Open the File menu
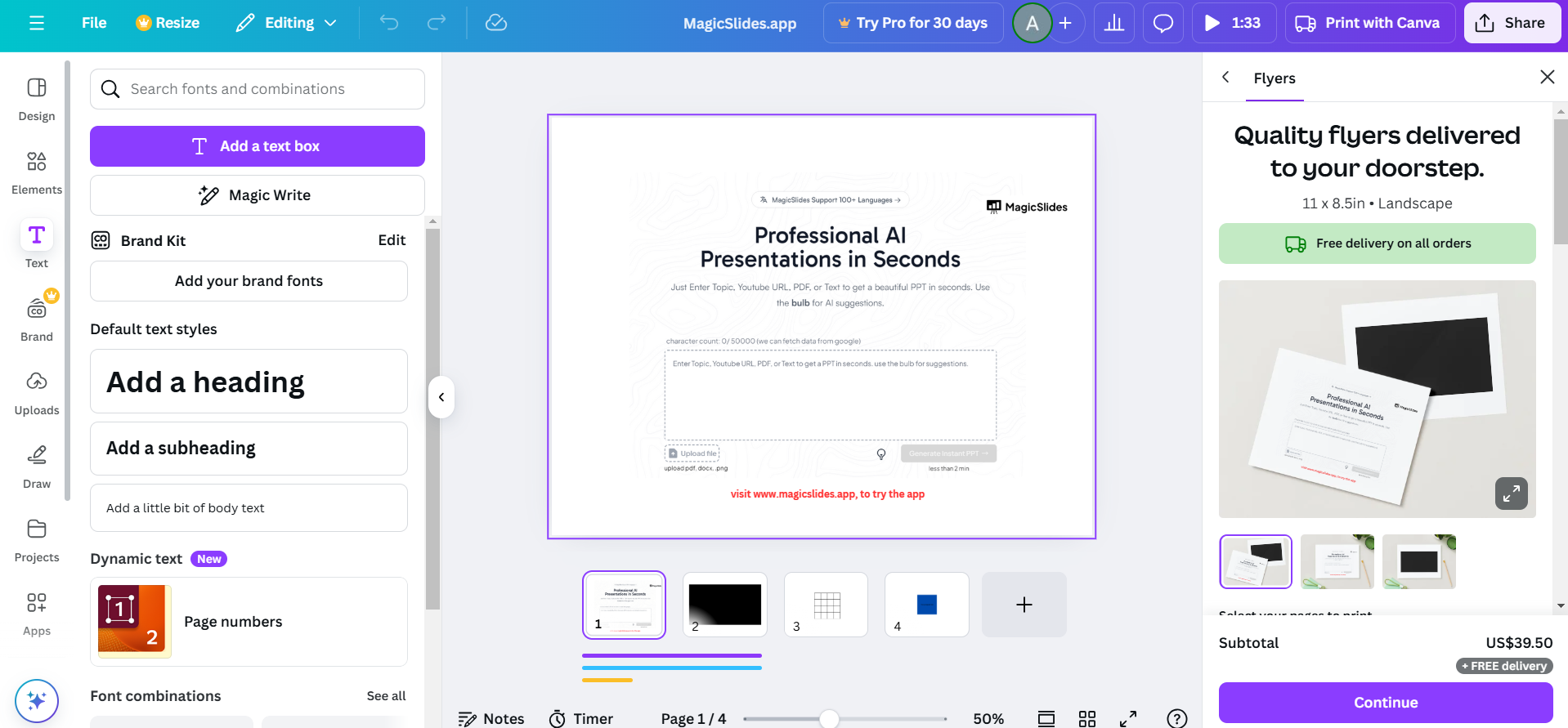 (94, 23)
